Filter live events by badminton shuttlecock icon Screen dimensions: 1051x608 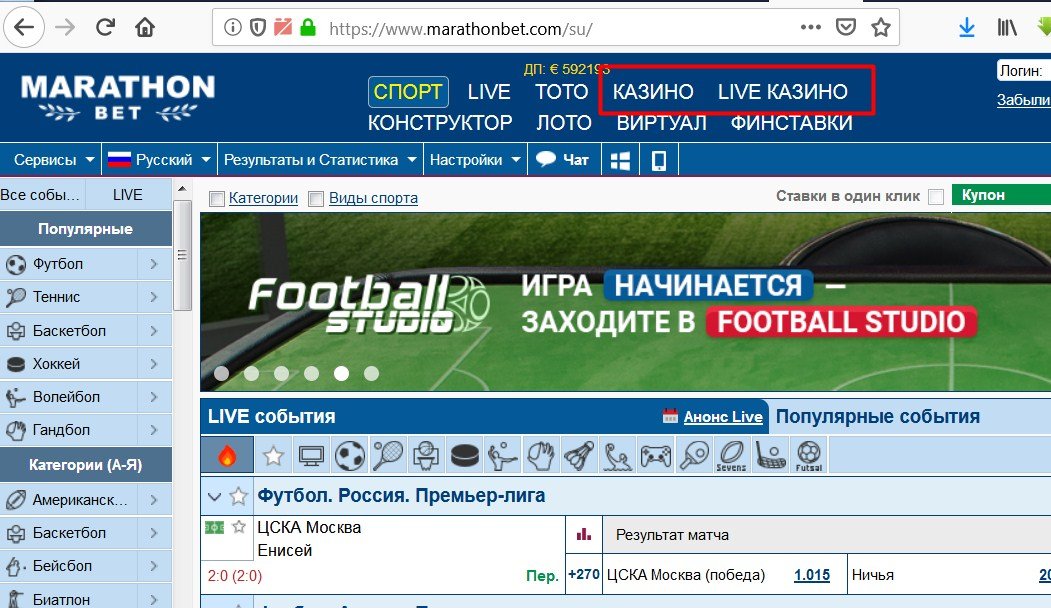(x=579, y=456)
